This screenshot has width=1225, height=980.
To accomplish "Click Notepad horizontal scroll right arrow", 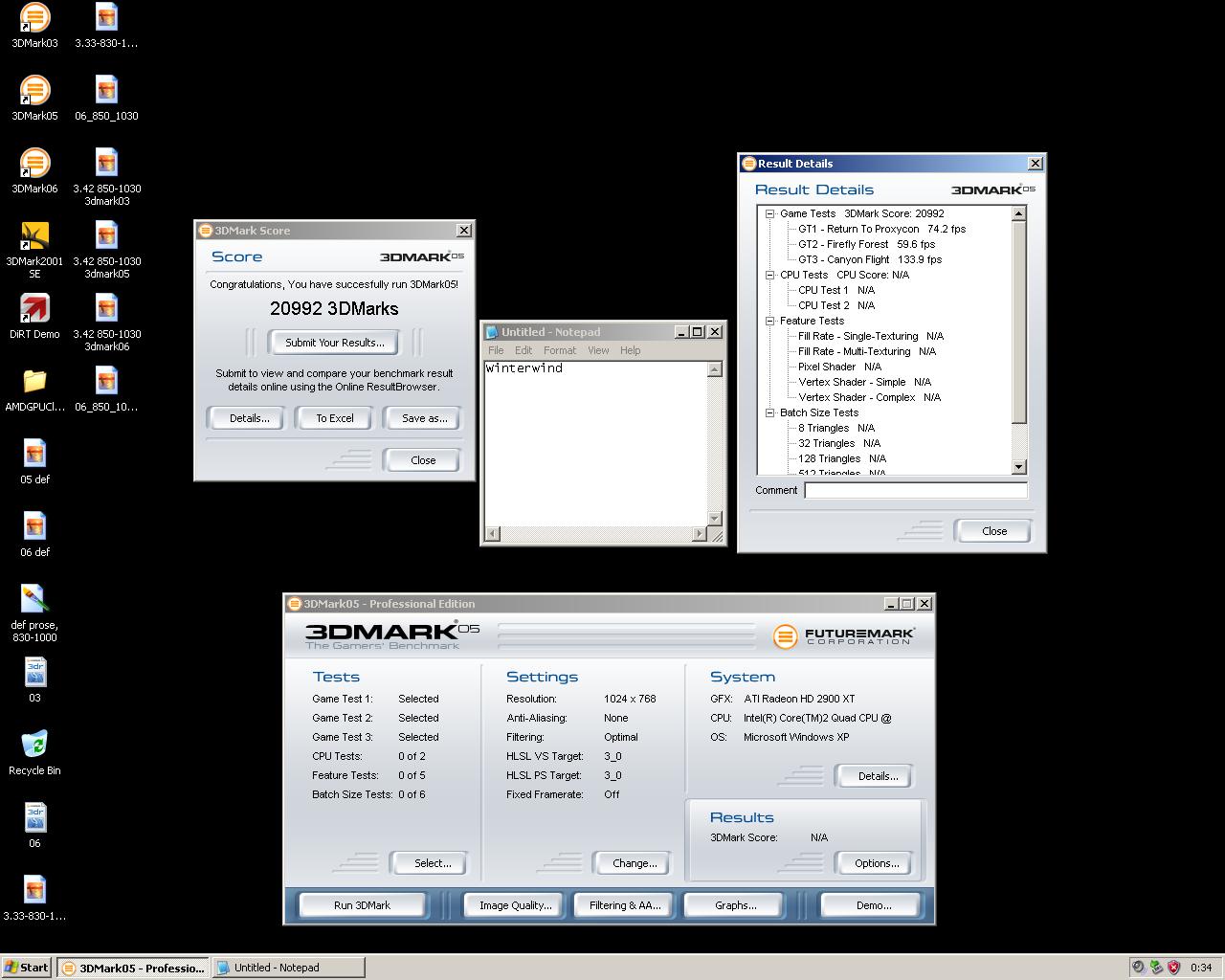I will 700,534.
